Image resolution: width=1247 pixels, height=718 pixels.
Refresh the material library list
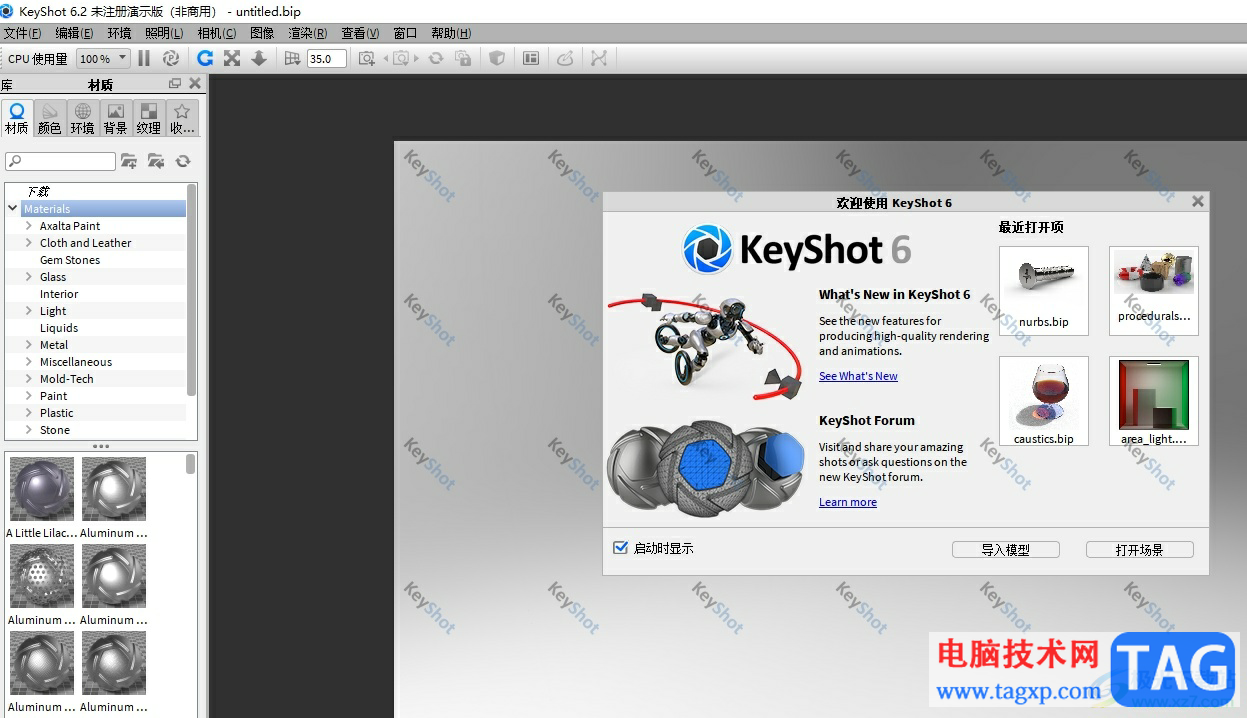[x=183, y=161]
